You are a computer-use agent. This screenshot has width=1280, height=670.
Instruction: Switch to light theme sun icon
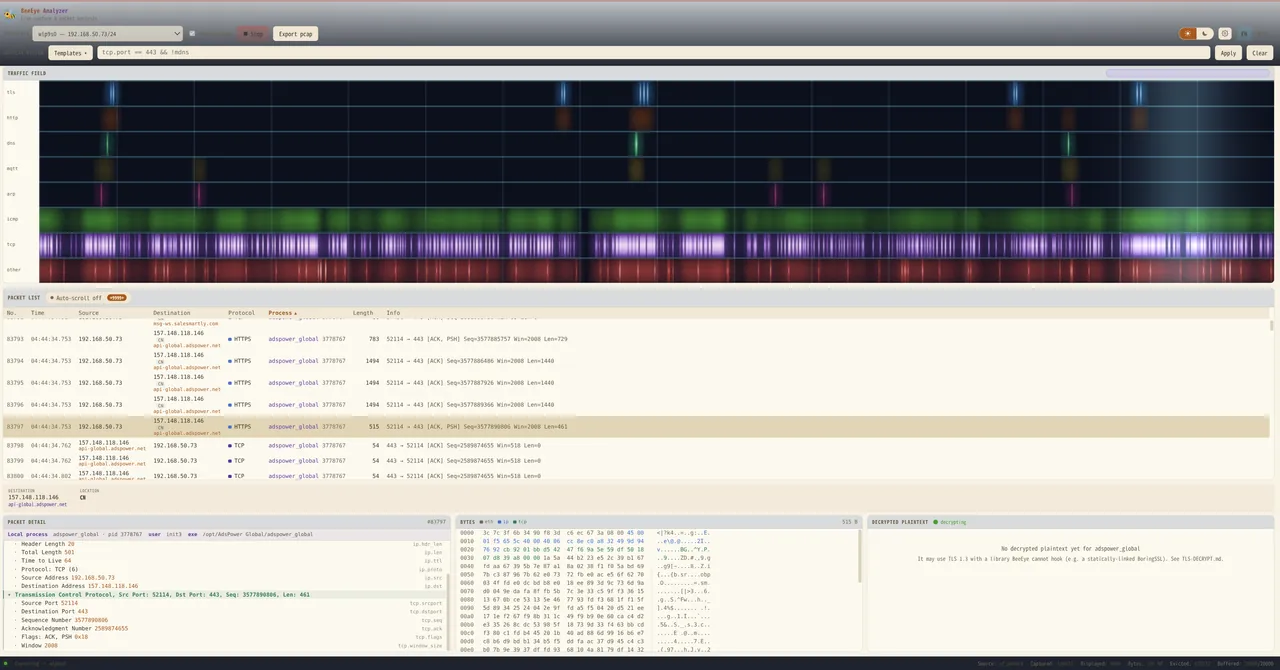pyautogui.click(x=1188, y=34)
